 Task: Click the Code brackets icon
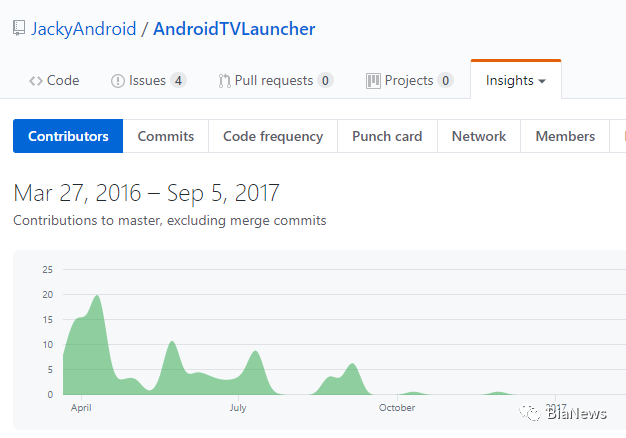click(x=35, y=81)
